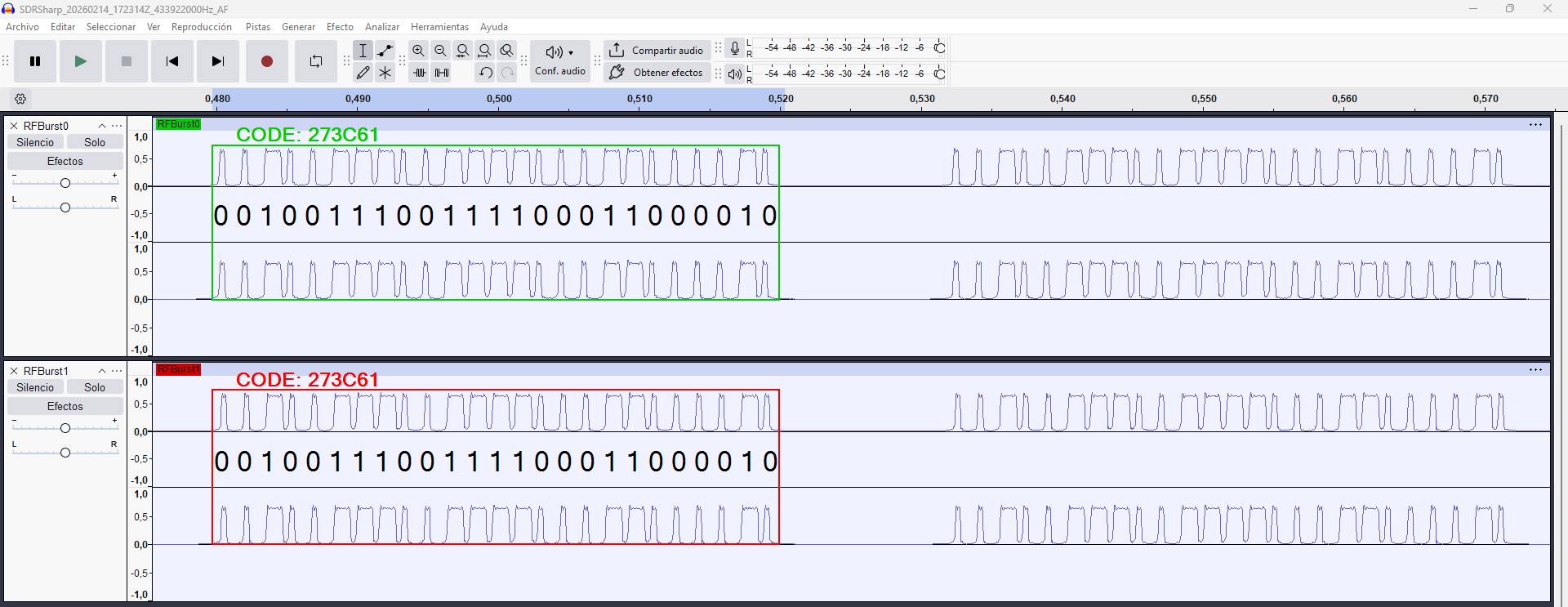Click the Trim audio outside selection icon

[420, 73]
